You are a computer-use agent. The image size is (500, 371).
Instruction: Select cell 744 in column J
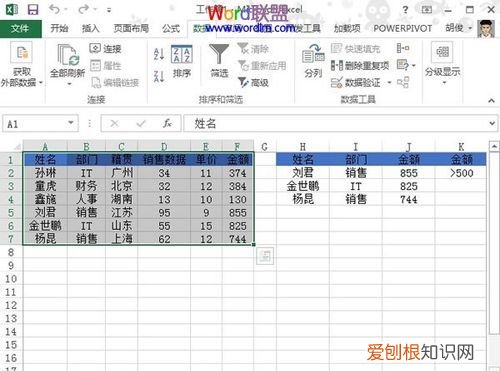tap(408, 200)
